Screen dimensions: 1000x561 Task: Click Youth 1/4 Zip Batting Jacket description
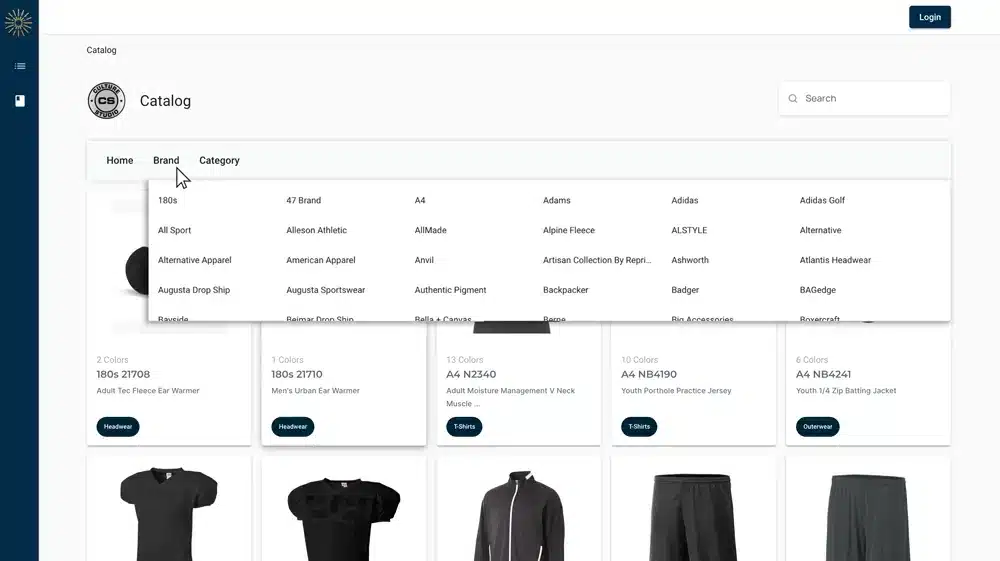(x=846, y=391)
